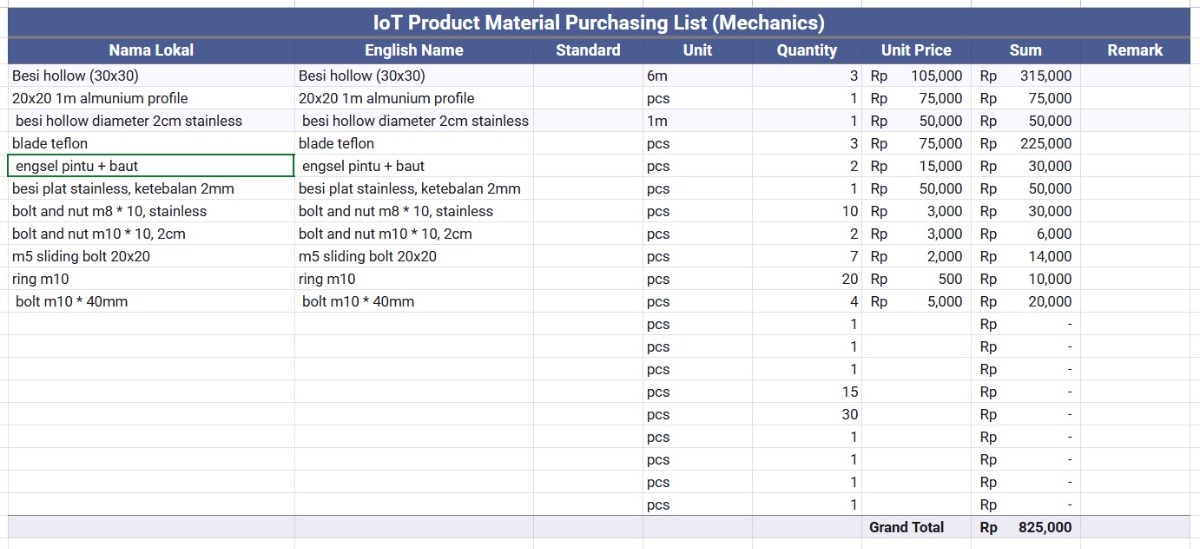This screenshot has height=549, width=1200.
Task: Select Sum cell 225,000
Action: 1025,144
